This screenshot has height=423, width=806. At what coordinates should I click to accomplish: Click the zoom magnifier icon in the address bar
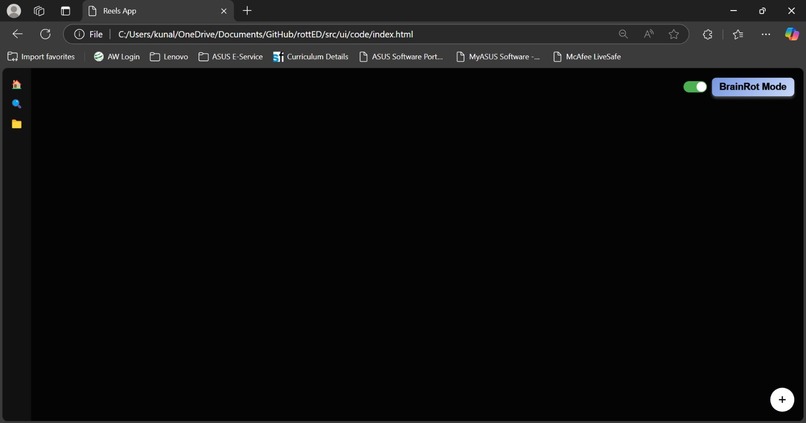[623, 34]
